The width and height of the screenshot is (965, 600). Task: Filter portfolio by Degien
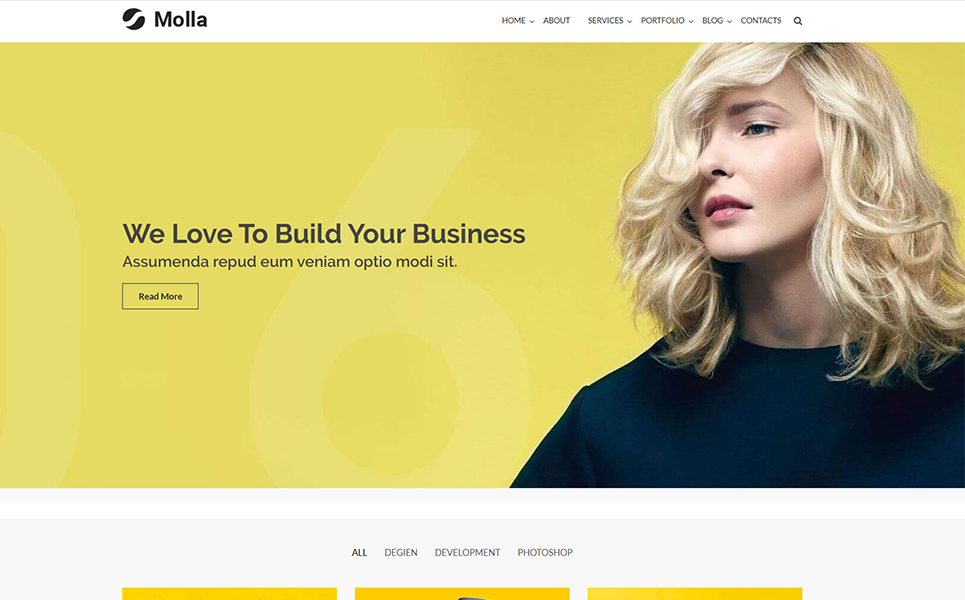401,553
